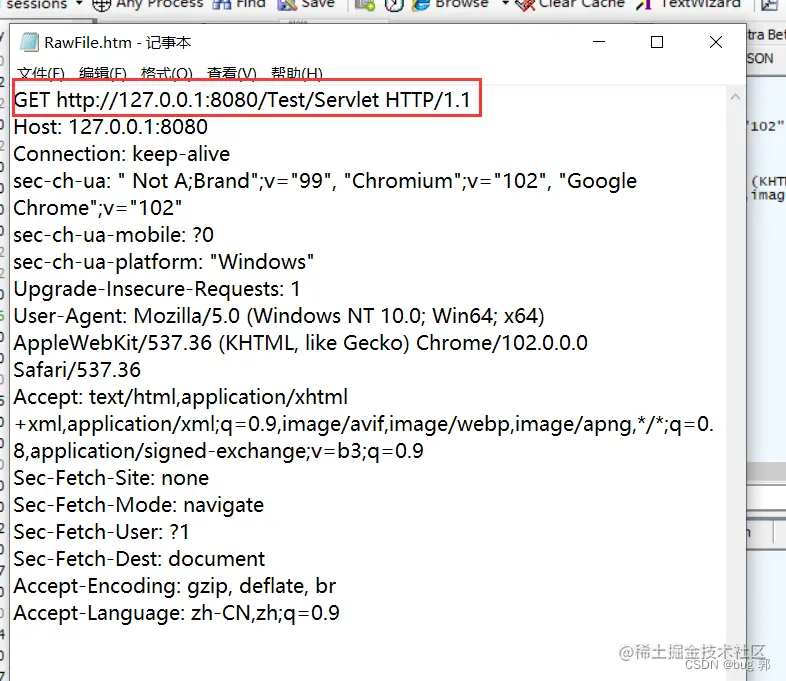Click the Sec-Fetch-Dest: document line

pos(139,559)
